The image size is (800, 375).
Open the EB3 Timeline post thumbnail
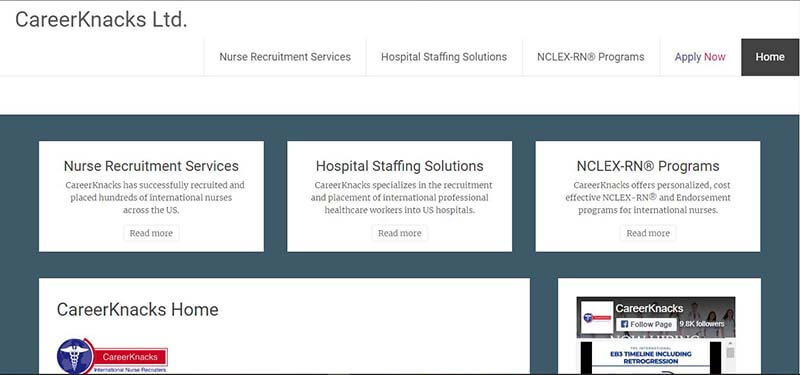pos(651,358)
